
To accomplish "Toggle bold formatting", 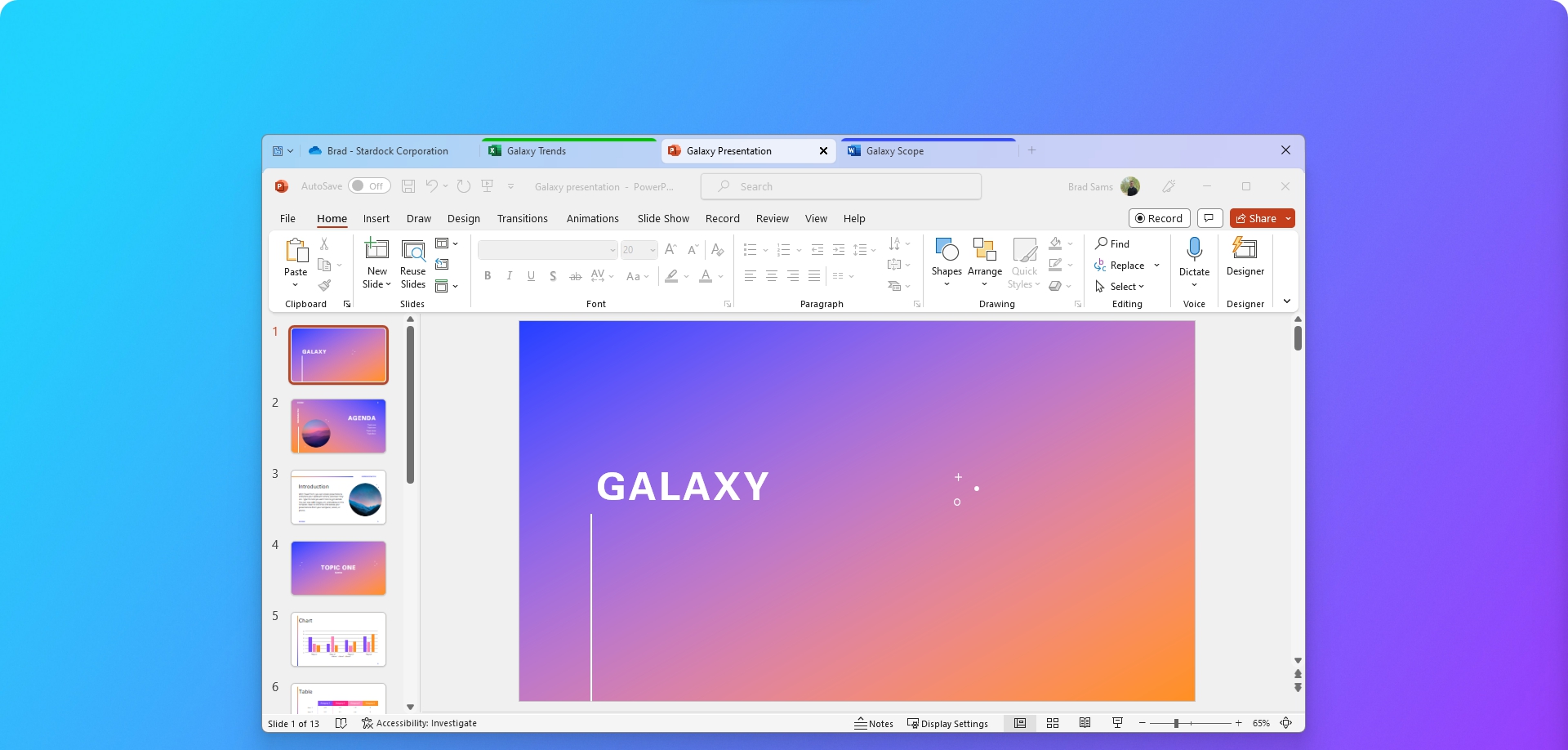I will click(x=488, y=276).
